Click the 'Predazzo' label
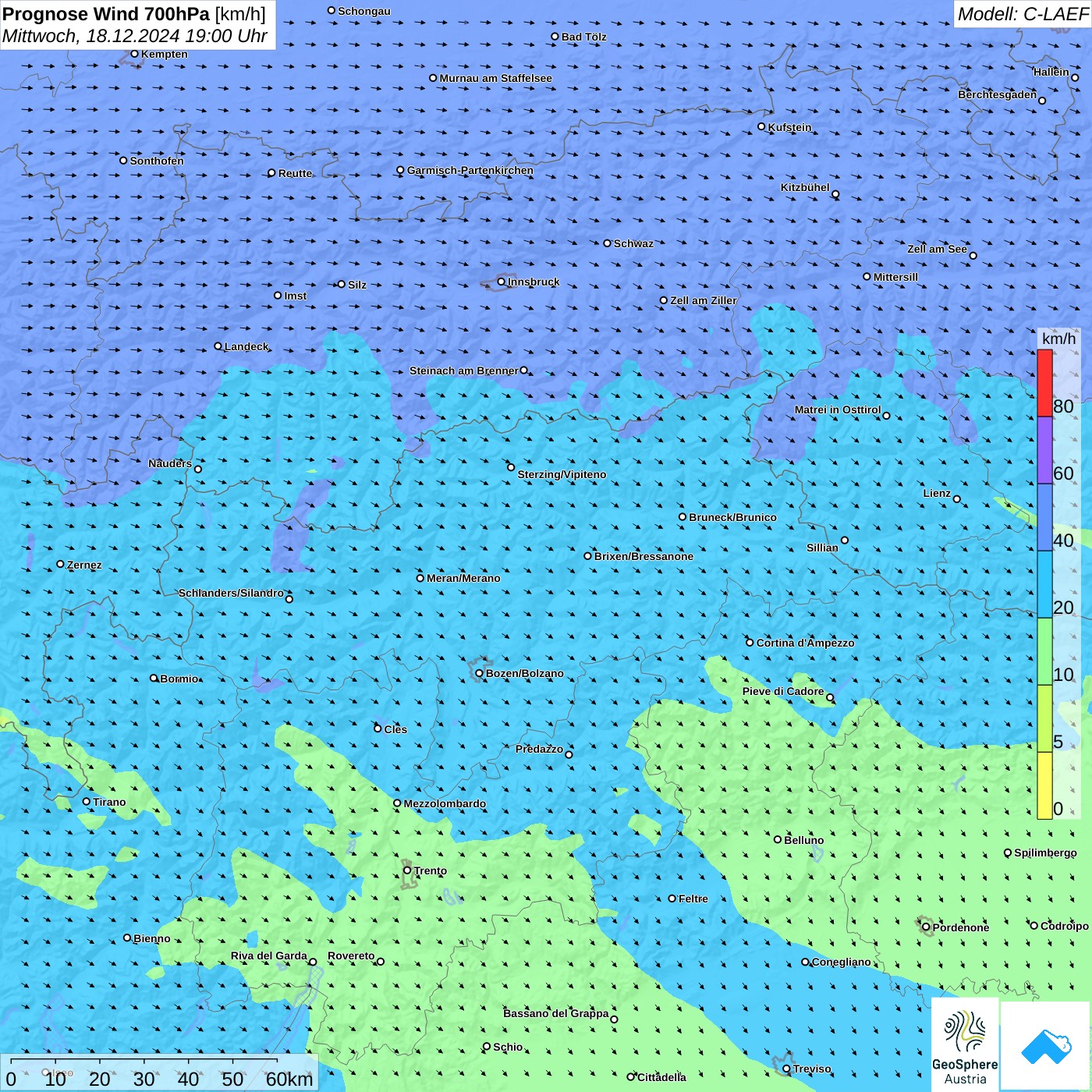 539,749
